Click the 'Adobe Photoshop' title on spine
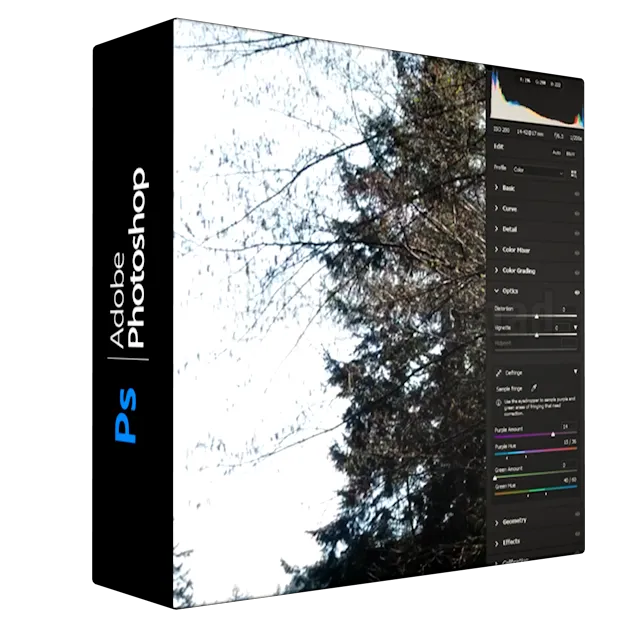 [129, 257]
